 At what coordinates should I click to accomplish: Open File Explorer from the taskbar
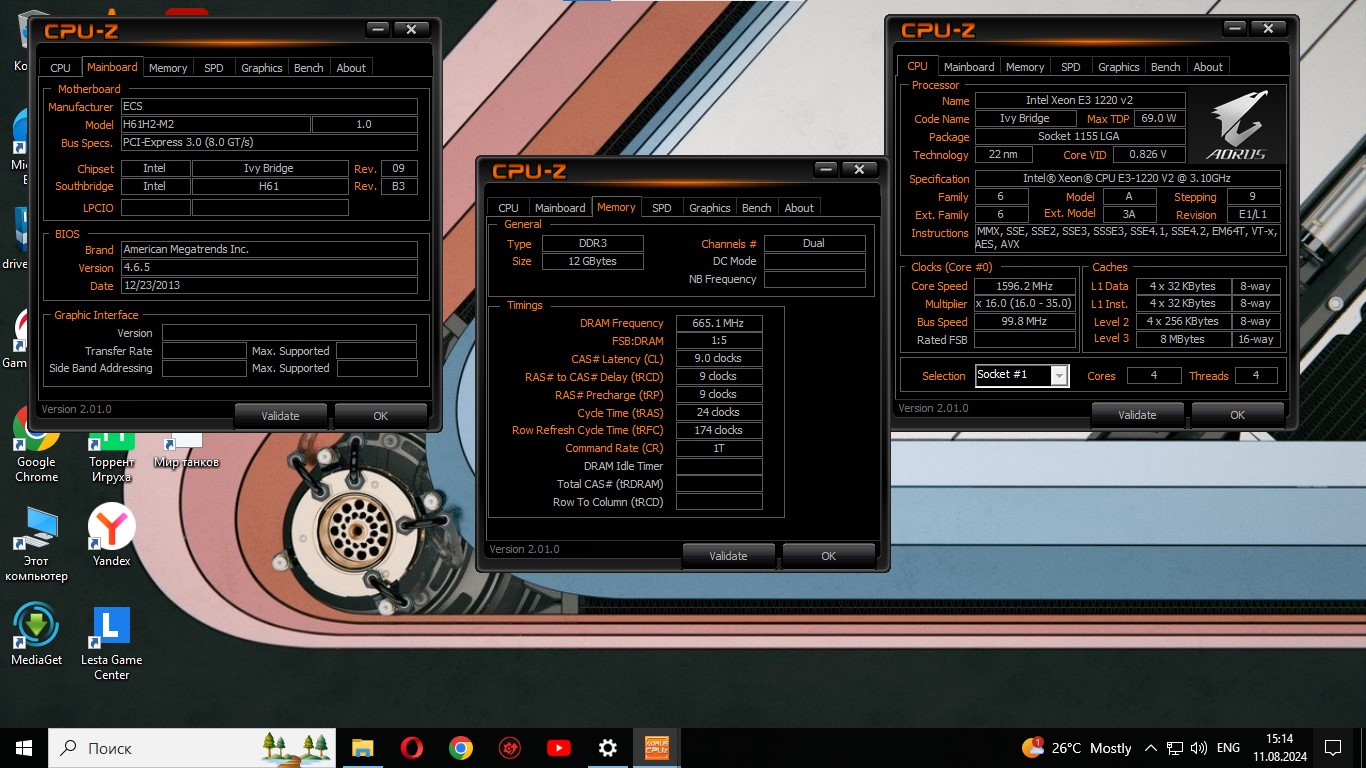pos(362,748)
